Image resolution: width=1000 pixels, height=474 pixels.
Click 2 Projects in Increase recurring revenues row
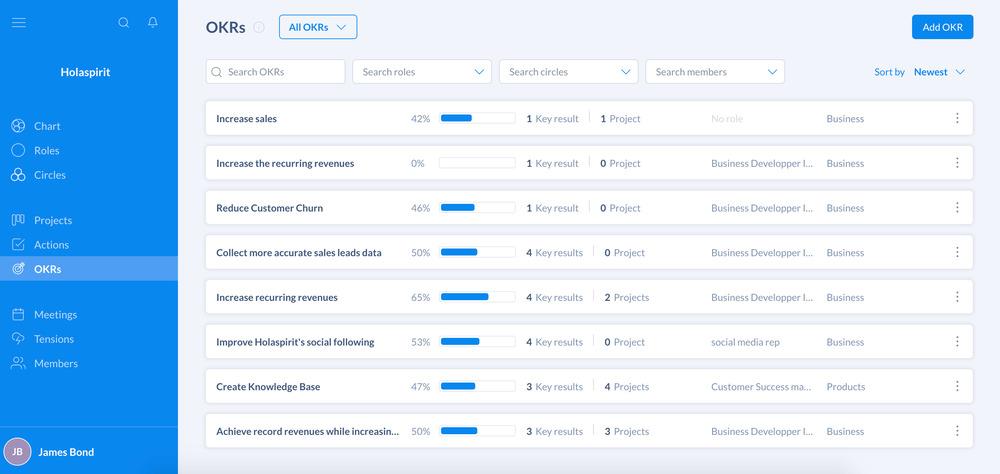click(x=626, y=297)
